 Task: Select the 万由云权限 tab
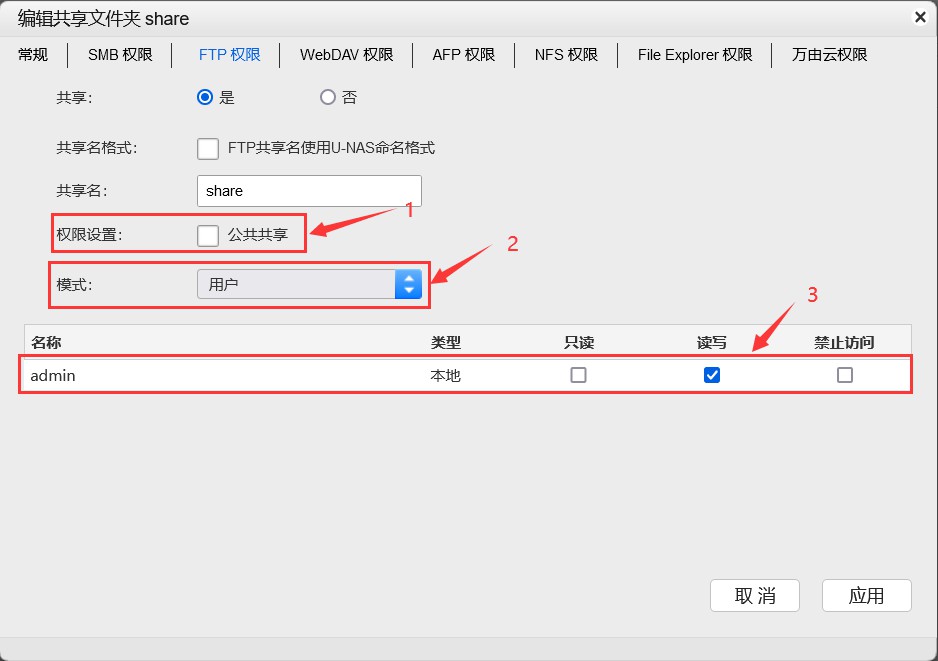pyautogui.click(x=829, y=55)
